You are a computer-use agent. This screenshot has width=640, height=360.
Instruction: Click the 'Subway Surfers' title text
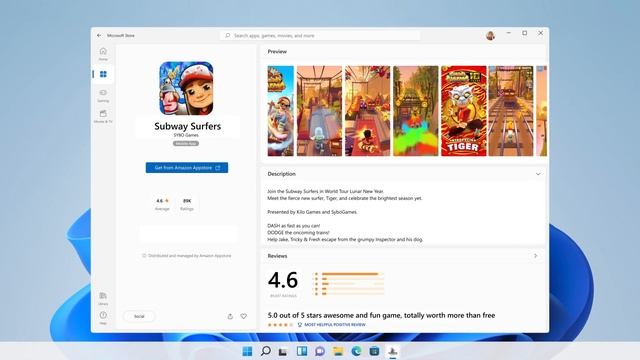[x=188, y=126]
